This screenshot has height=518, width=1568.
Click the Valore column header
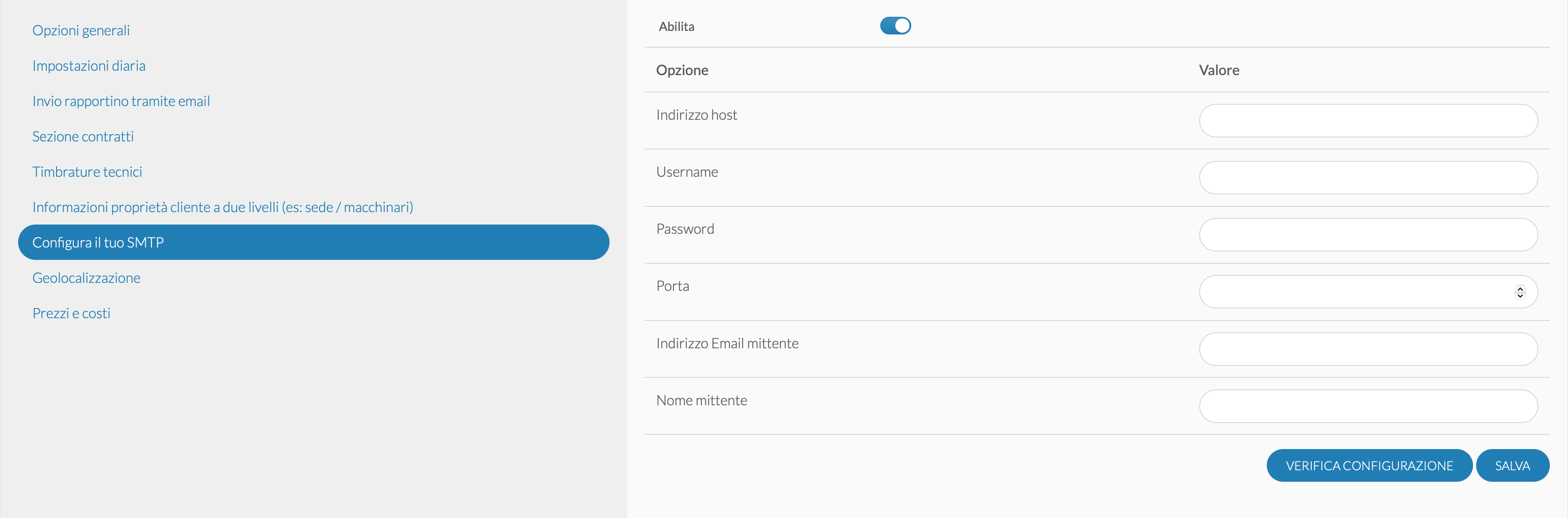pos(1219,70)
